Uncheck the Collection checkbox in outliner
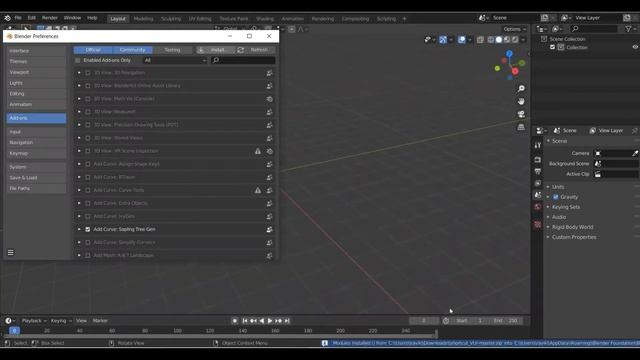The height and width of the screenshot is (360, 640). pos(553,47)
